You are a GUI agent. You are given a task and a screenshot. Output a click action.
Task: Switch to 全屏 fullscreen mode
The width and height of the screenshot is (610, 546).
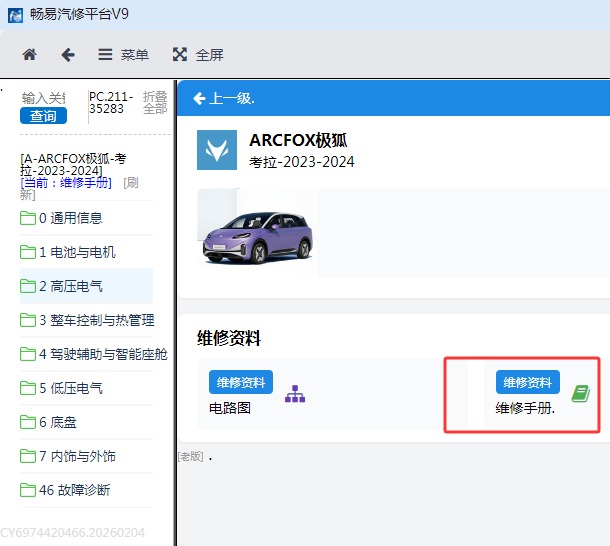tap(198, 54)
